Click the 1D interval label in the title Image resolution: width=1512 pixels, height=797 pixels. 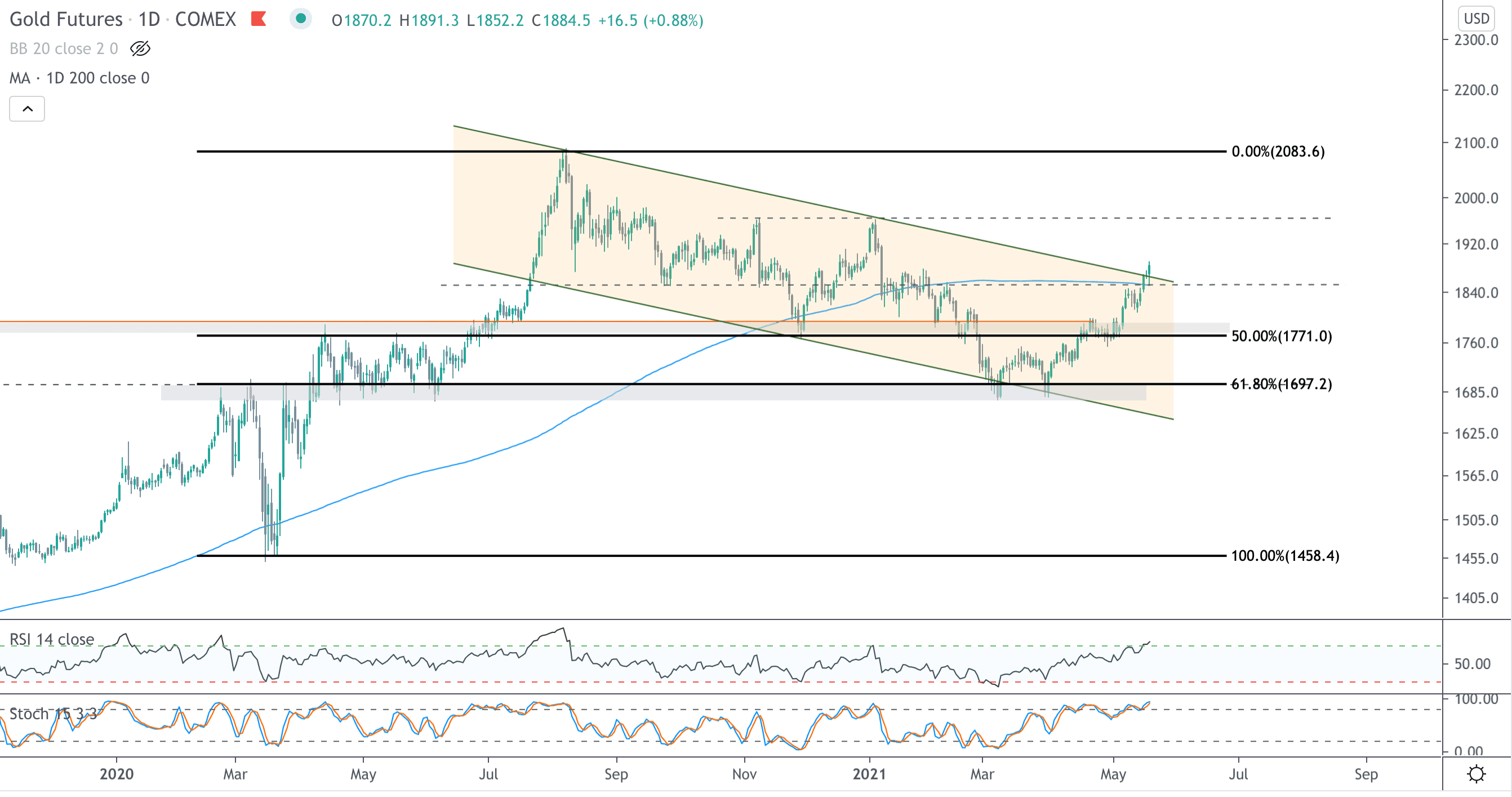point(149,19)
